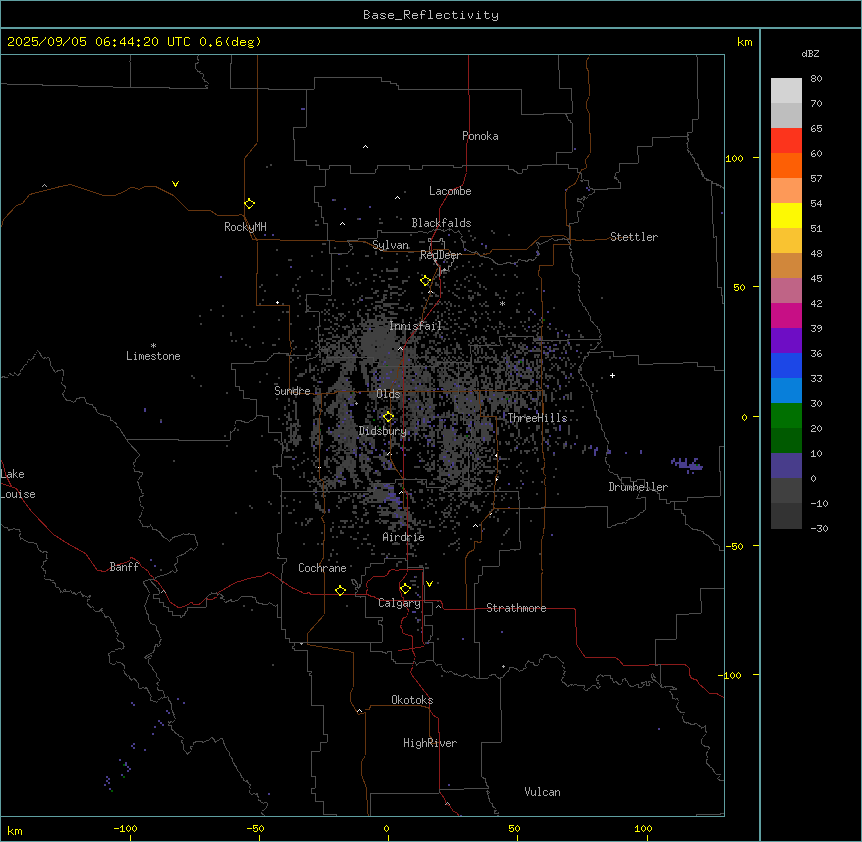This screenshot has height=842, width=862.
Task: Click the yellow diamond marker below Cochrane
Action: click(340, 590)
